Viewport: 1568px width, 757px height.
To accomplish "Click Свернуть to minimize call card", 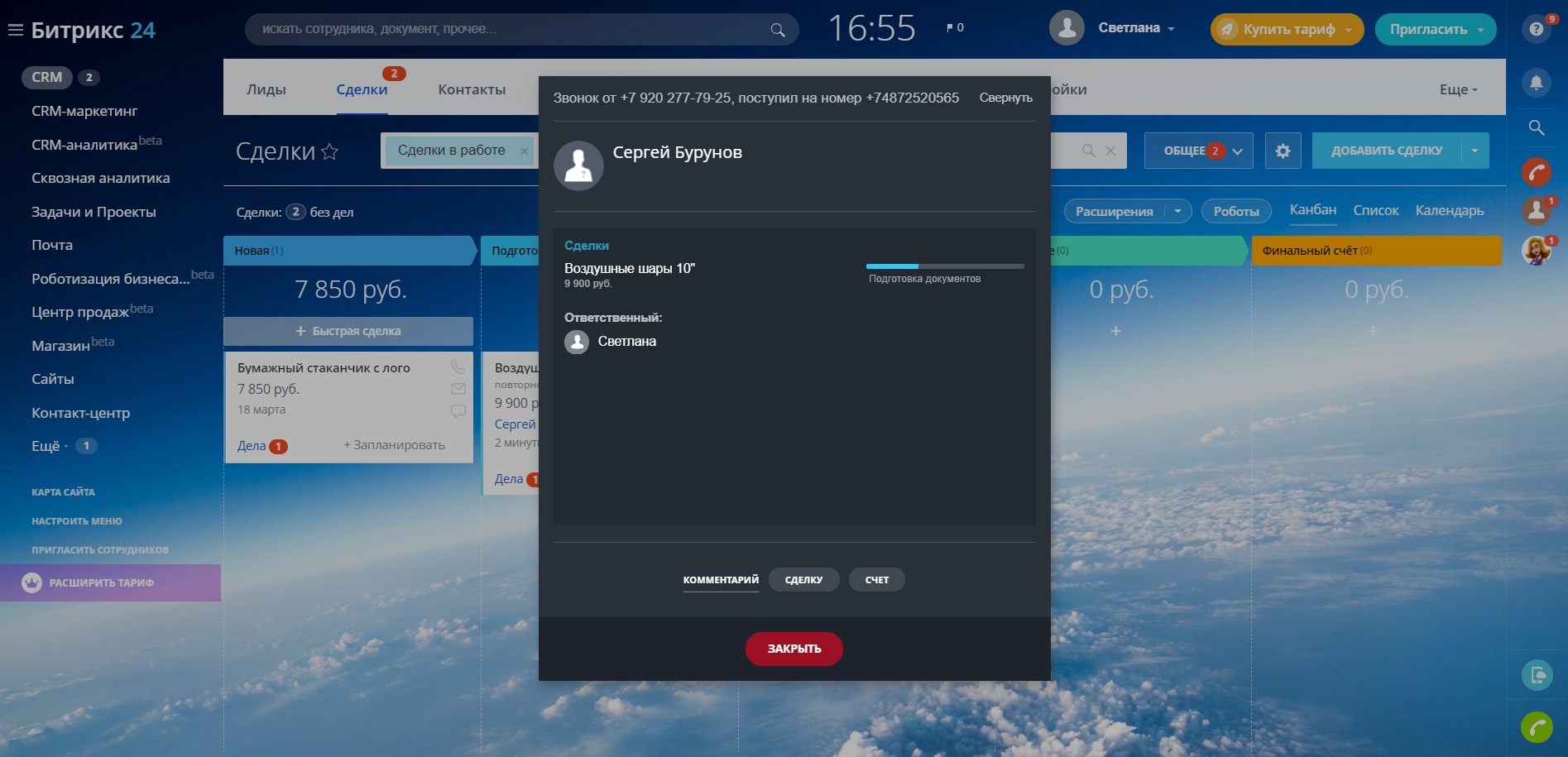I will (x=1005, y=98).
